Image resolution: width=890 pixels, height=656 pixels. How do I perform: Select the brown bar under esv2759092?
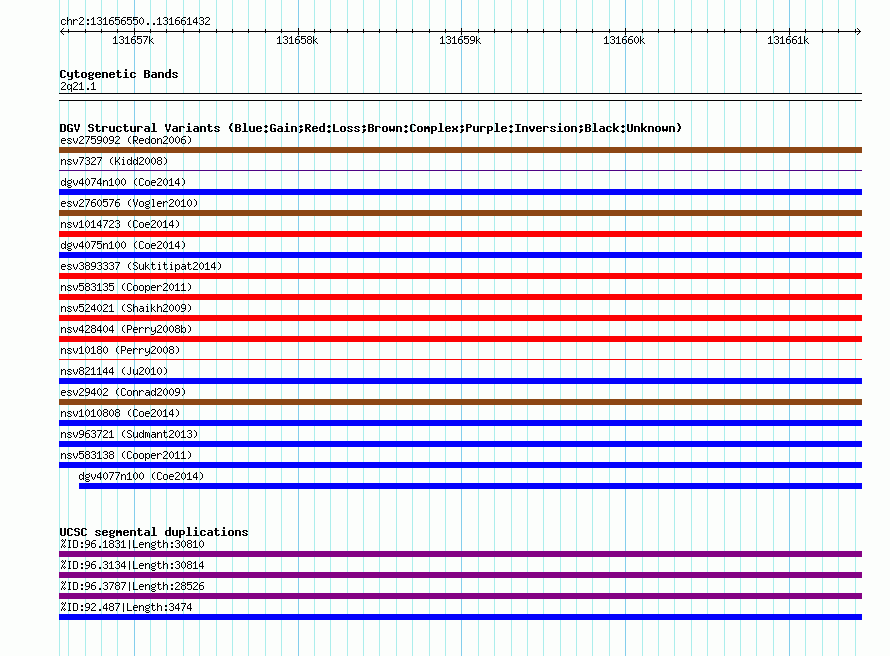click(460, 150)
